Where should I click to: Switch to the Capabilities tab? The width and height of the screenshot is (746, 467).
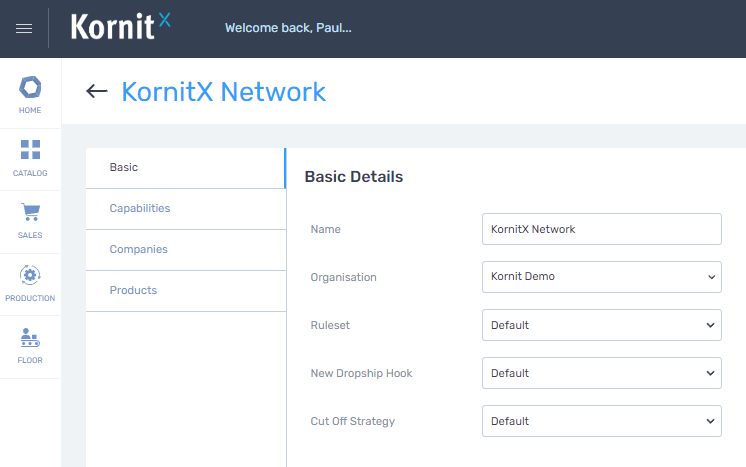[x=186, y=209]
